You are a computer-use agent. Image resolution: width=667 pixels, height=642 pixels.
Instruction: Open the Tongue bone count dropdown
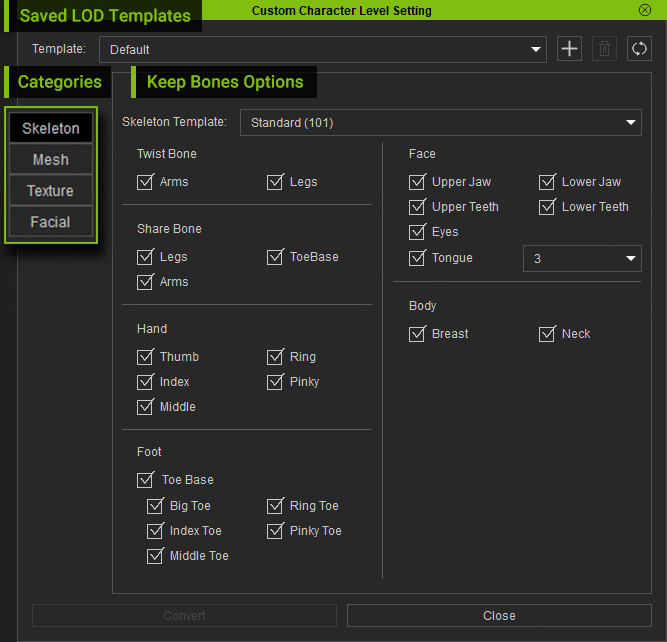pos(582,259)
